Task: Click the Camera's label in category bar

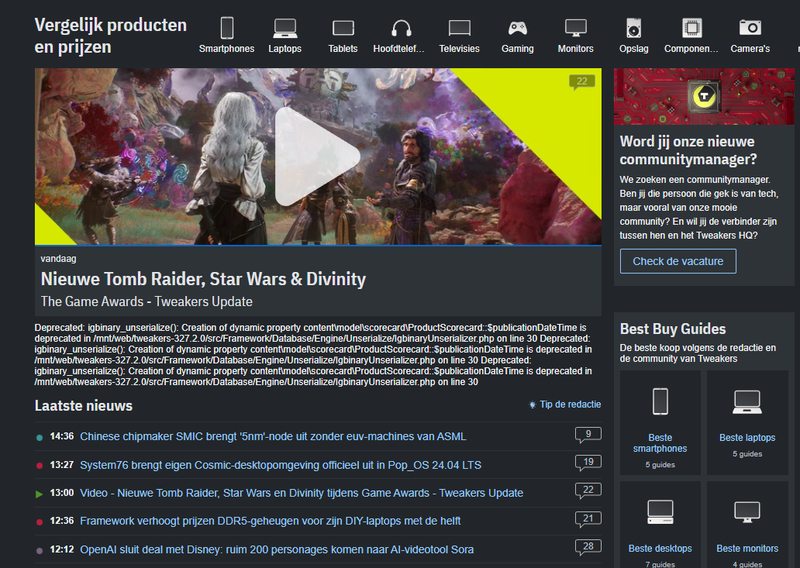Action: point(750,48)
